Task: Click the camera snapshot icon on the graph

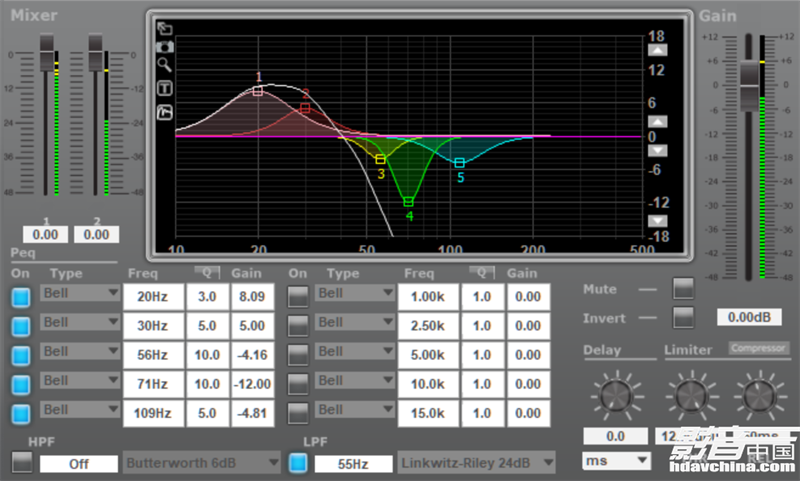Action: (x=164, y=46)
